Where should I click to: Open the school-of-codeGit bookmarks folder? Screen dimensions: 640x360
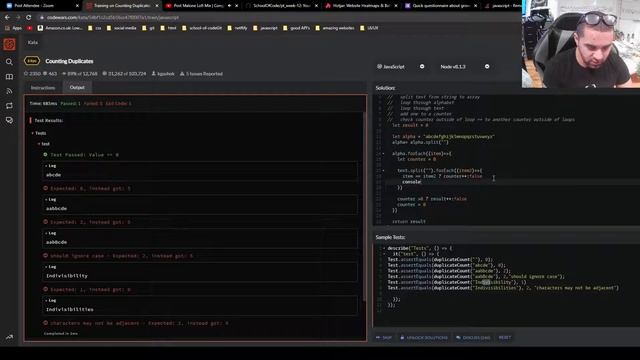click(x=202, y=28)
